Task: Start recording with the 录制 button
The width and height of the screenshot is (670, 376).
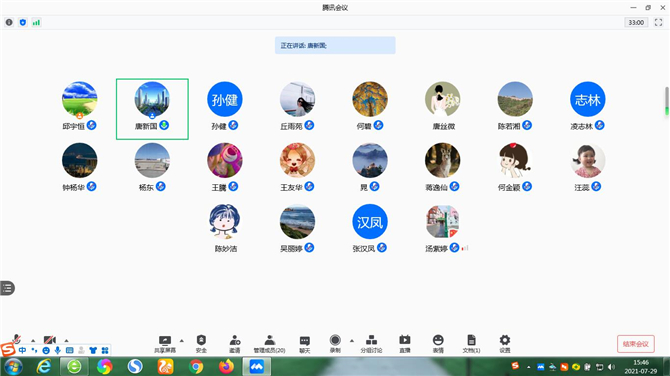Action: [335, 344]
